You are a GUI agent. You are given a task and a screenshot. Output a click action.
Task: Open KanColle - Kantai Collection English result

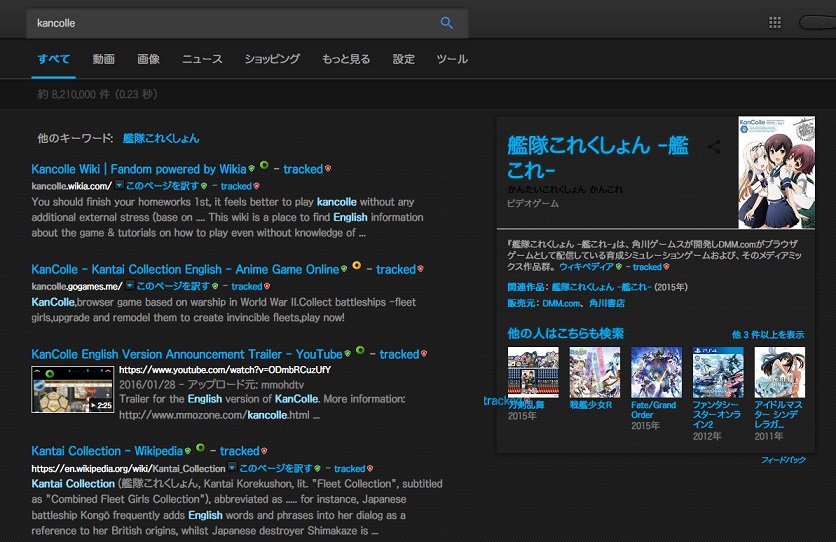pyautogui.click(x=185, y=270)
